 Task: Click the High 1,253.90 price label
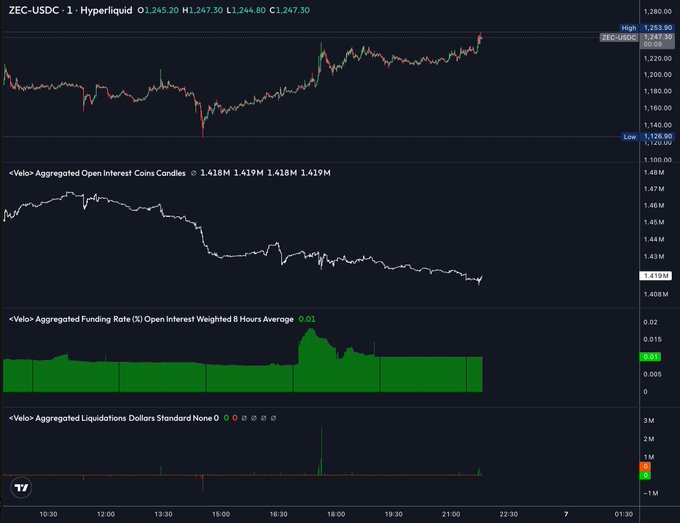pyautogui.click(x=647, y=28)
